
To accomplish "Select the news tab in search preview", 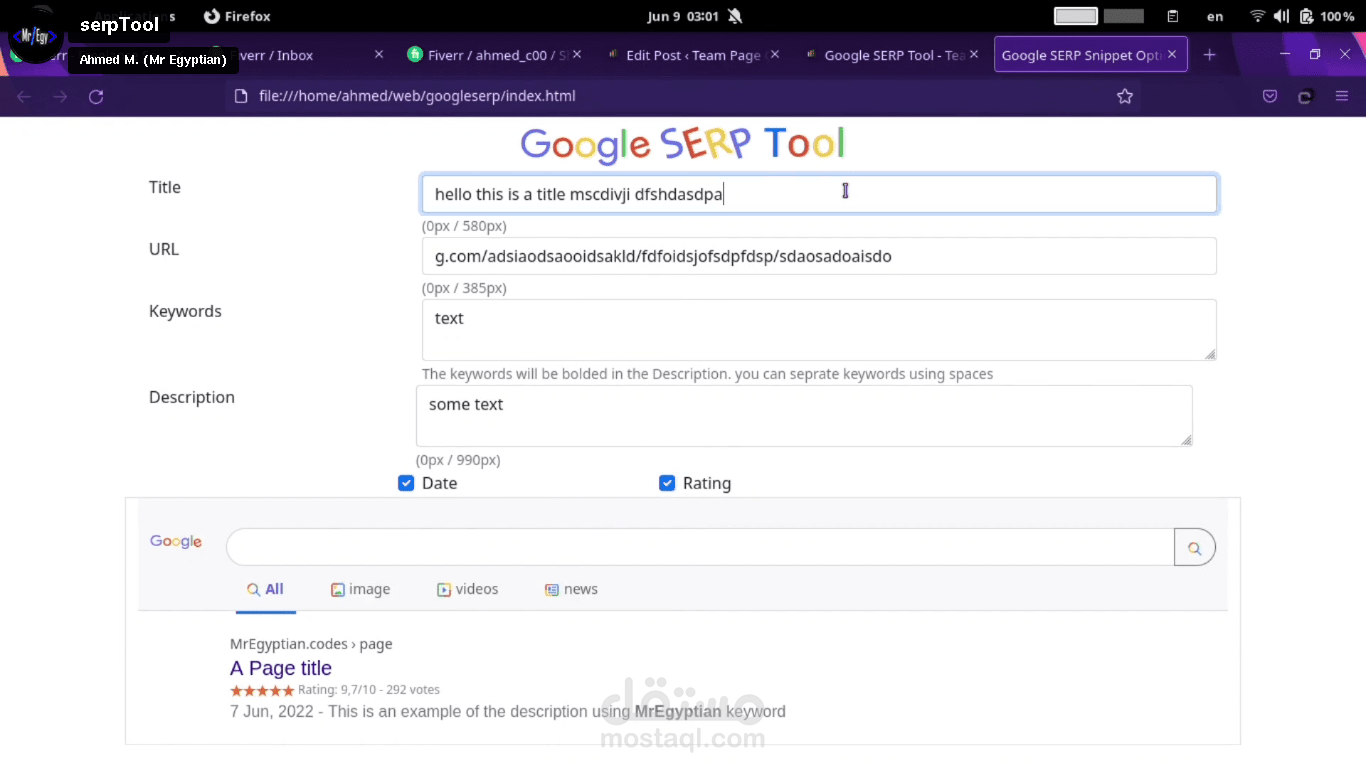I will (571, 589).
